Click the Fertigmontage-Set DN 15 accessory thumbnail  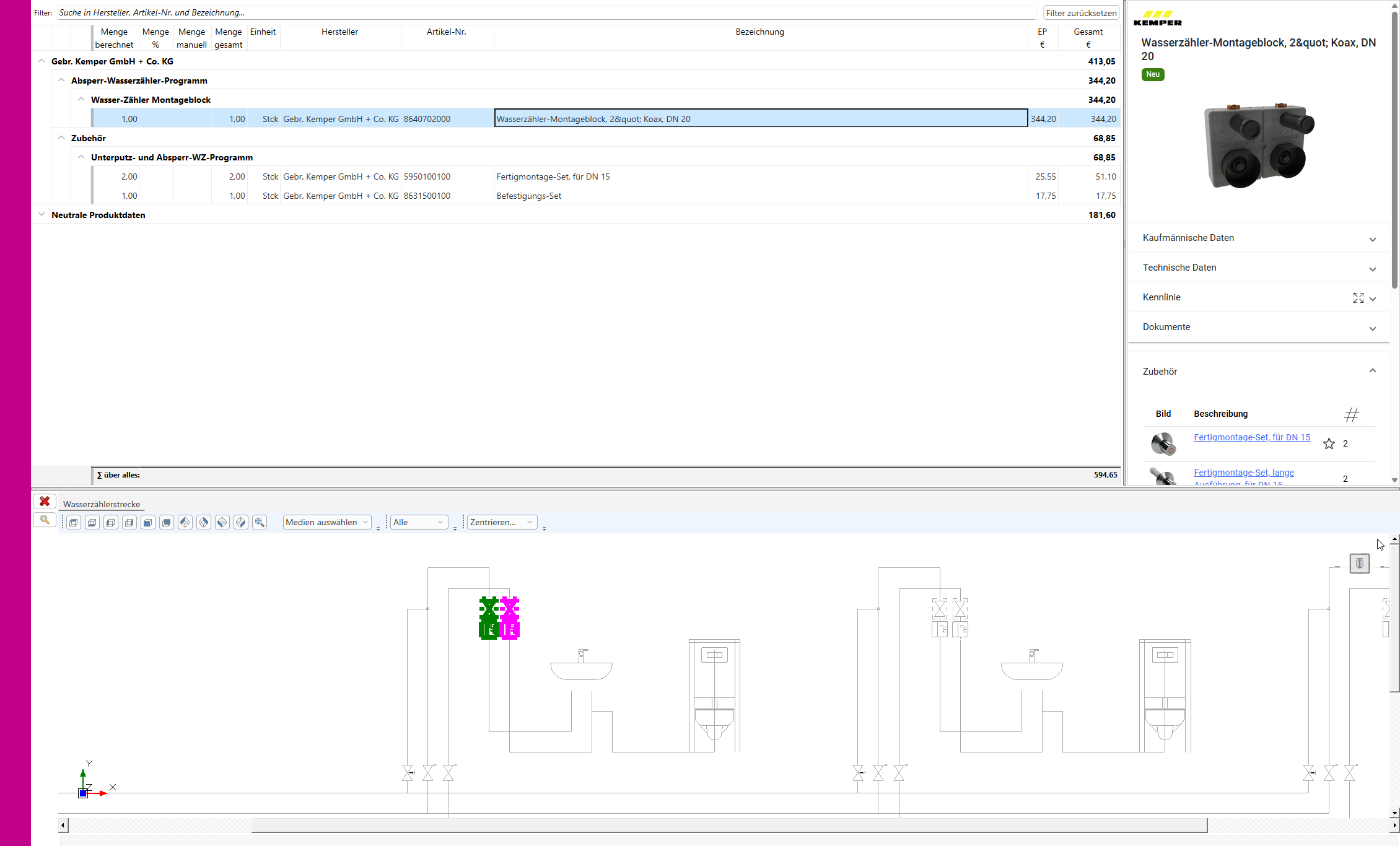(x=1163, y=443)
